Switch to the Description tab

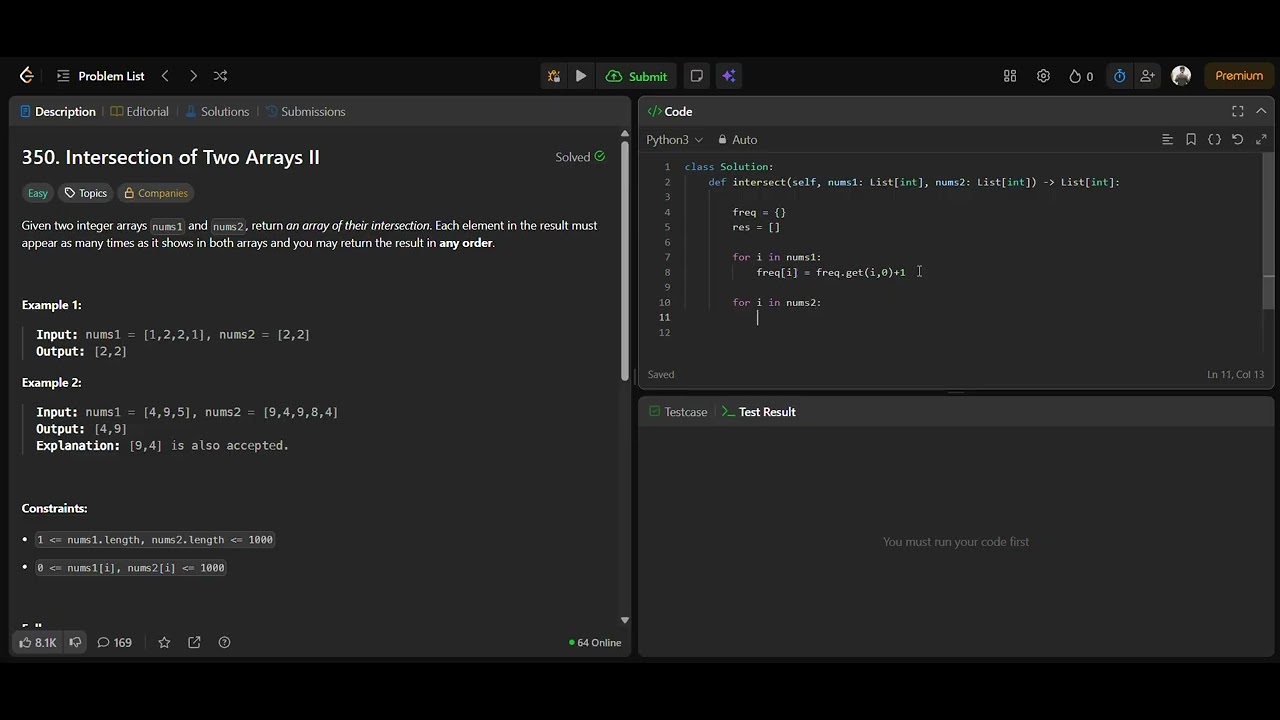point(58,112)
